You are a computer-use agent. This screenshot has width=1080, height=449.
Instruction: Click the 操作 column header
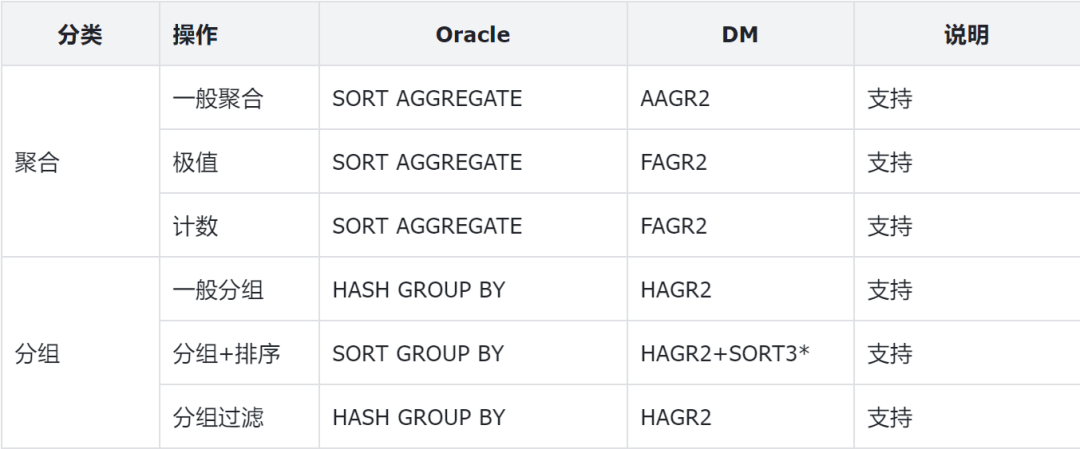point(195,35)
